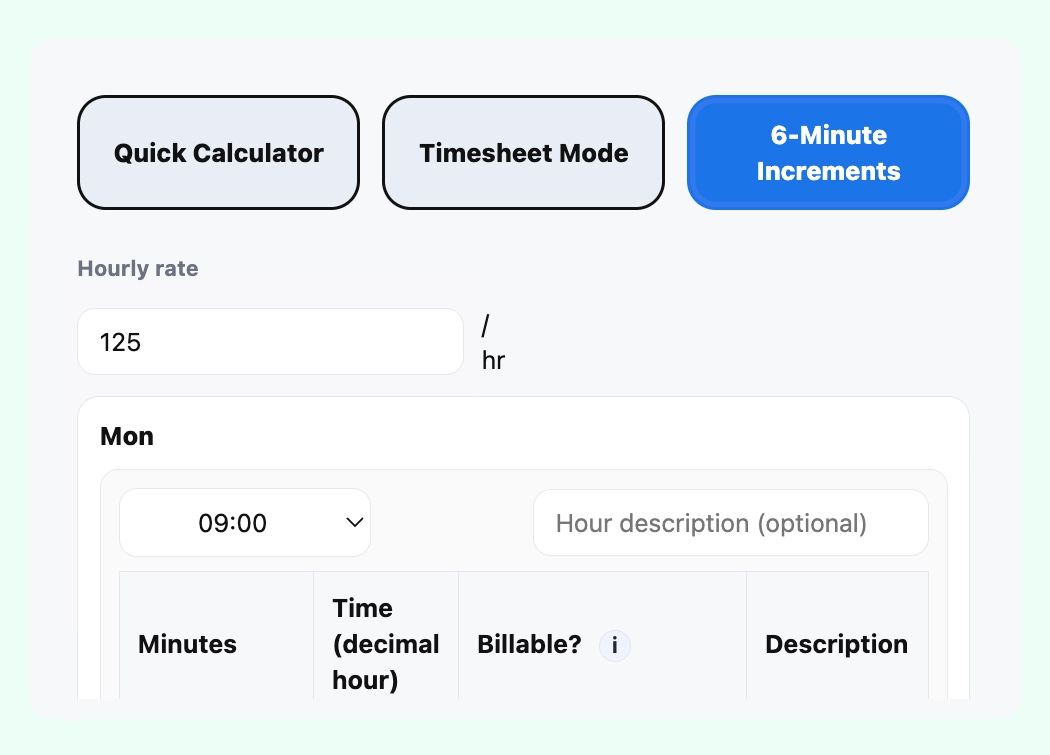The width and height of the screenshot is (1050, 755).
Task: Open the info tooltip next to Billable?
Action: pyautogui.click(x=614, y=645)
